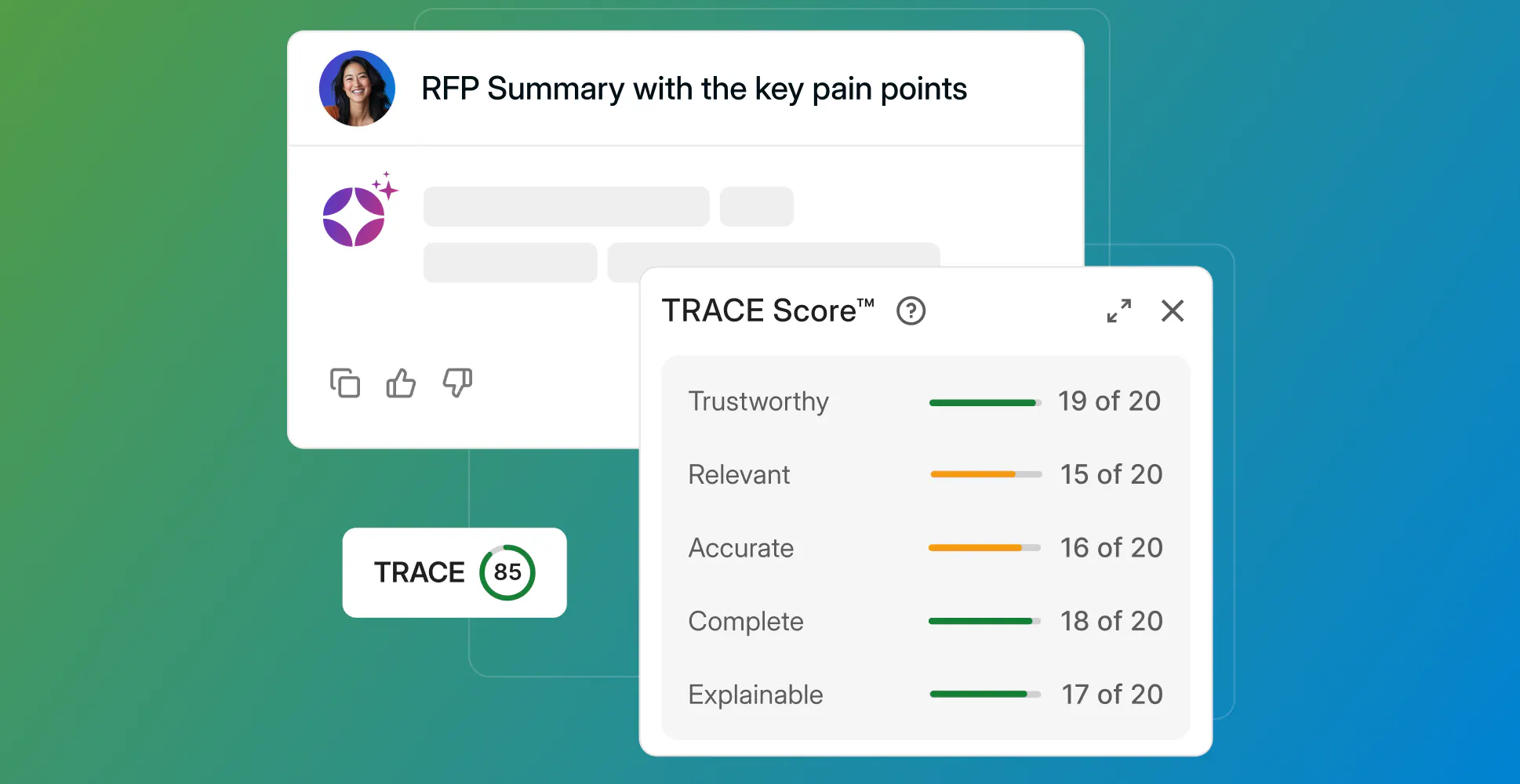
Task: Click the Trustworthy 19 of 20 progress bar
Action: tap(984, 401)
